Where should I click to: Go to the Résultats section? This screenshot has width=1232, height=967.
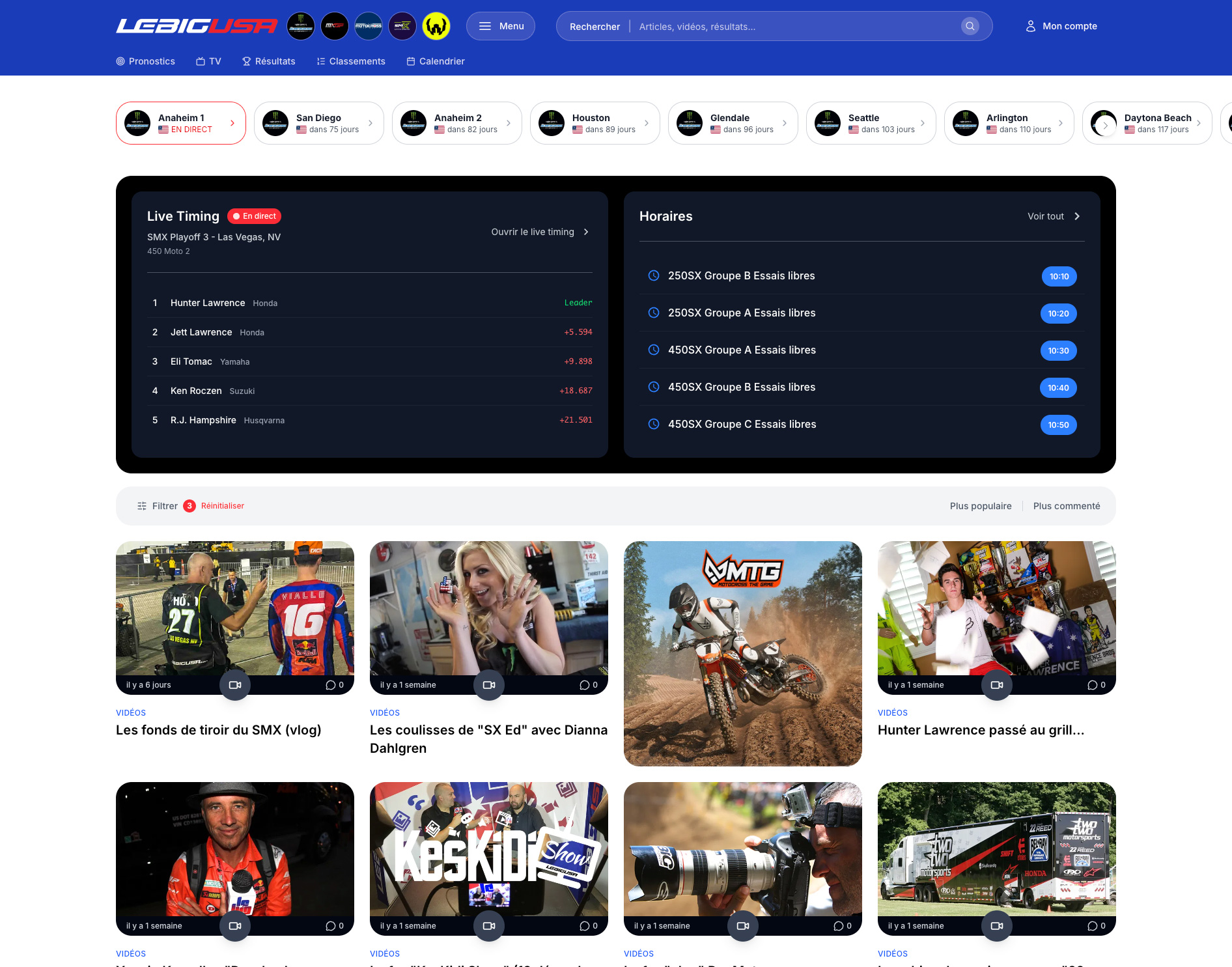[268, 61]
